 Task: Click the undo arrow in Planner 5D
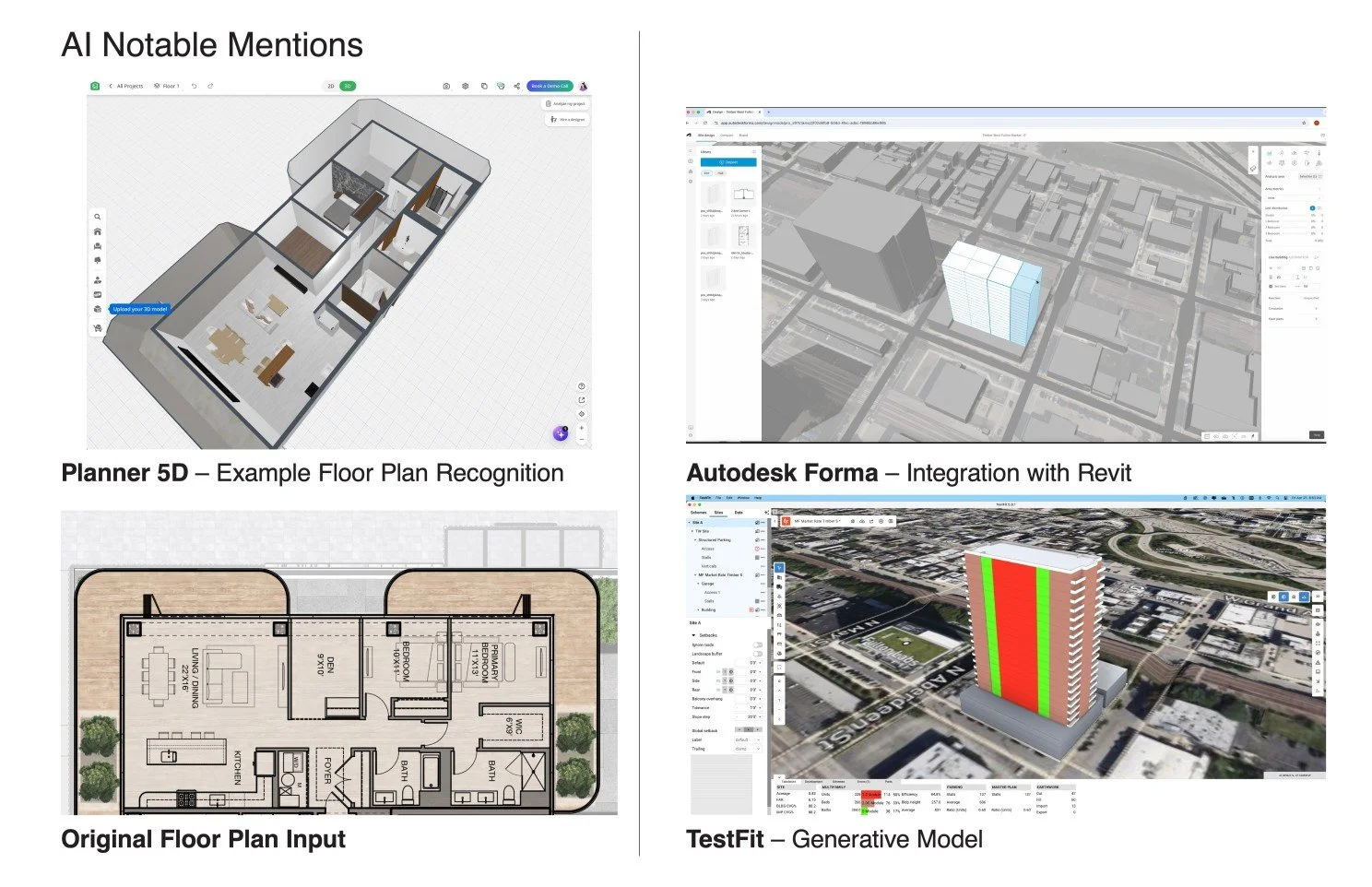pos(195,86)
